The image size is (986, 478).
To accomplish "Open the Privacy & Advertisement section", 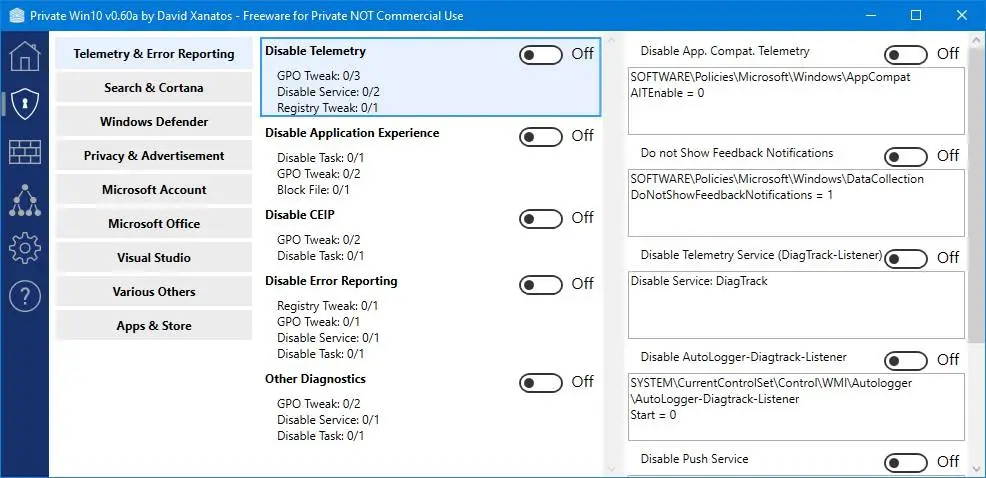I will 154,156.
